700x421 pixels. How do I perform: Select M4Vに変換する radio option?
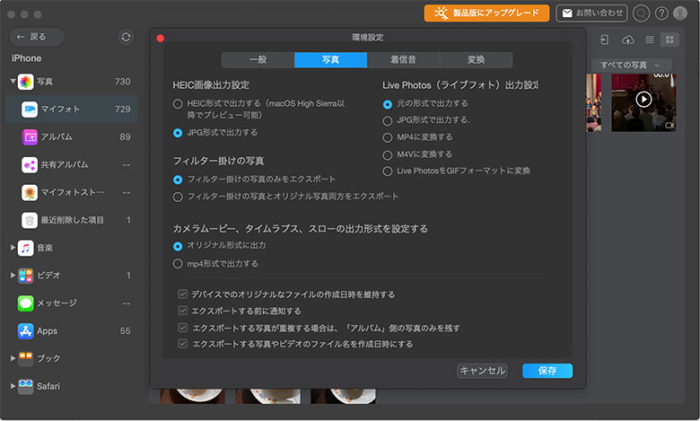[x=388, y=155]
